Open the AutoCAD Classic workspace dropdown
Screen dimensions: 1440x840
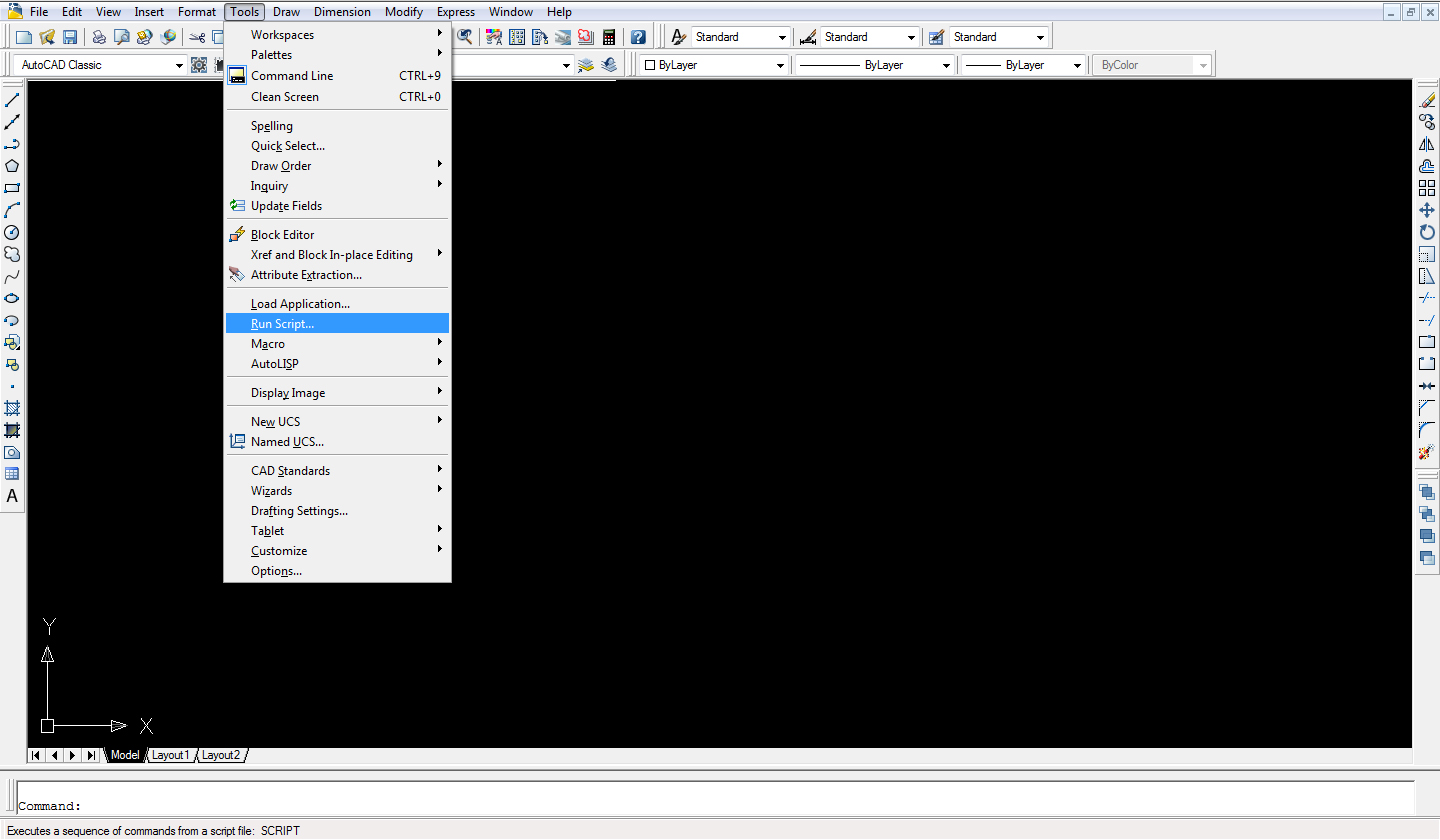pos(178,64)
